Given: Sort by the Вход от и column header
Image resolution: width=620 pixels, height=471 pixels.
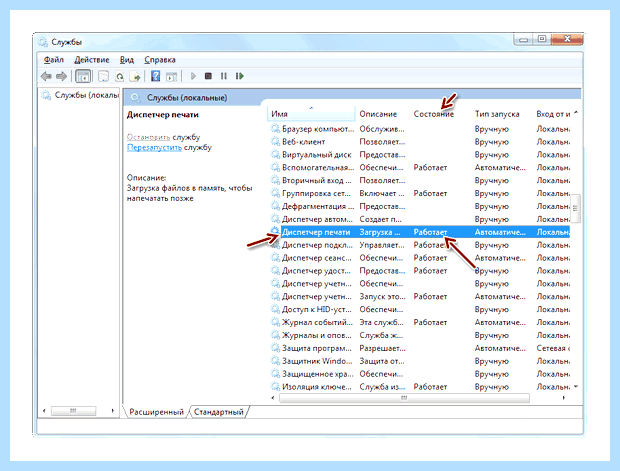Looking at the screenshot, I should [x=553, y=113].
